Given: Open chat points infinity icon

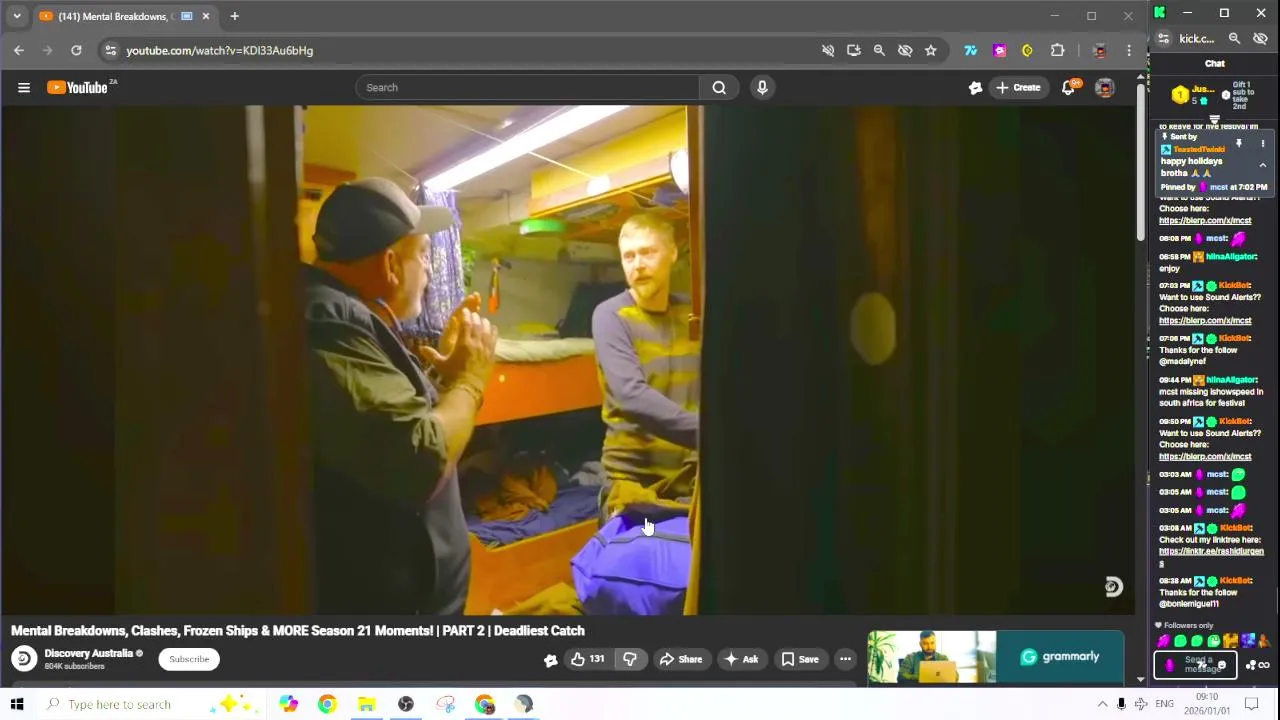Looking at the screenshot, I should (x=1264, y=665).
